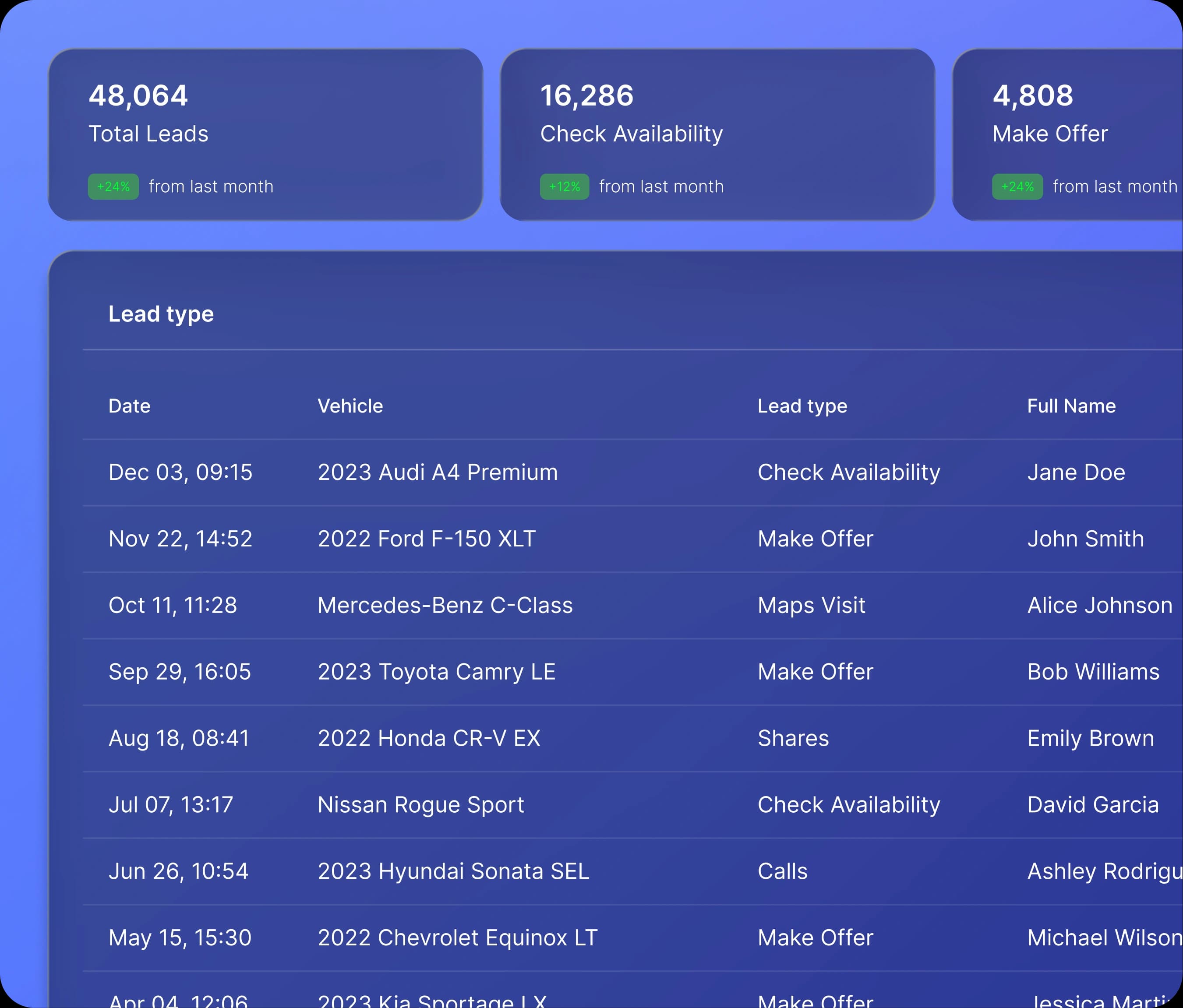Sort table by the Vehicle column header

pyautogui.click(x=350, y=406)
